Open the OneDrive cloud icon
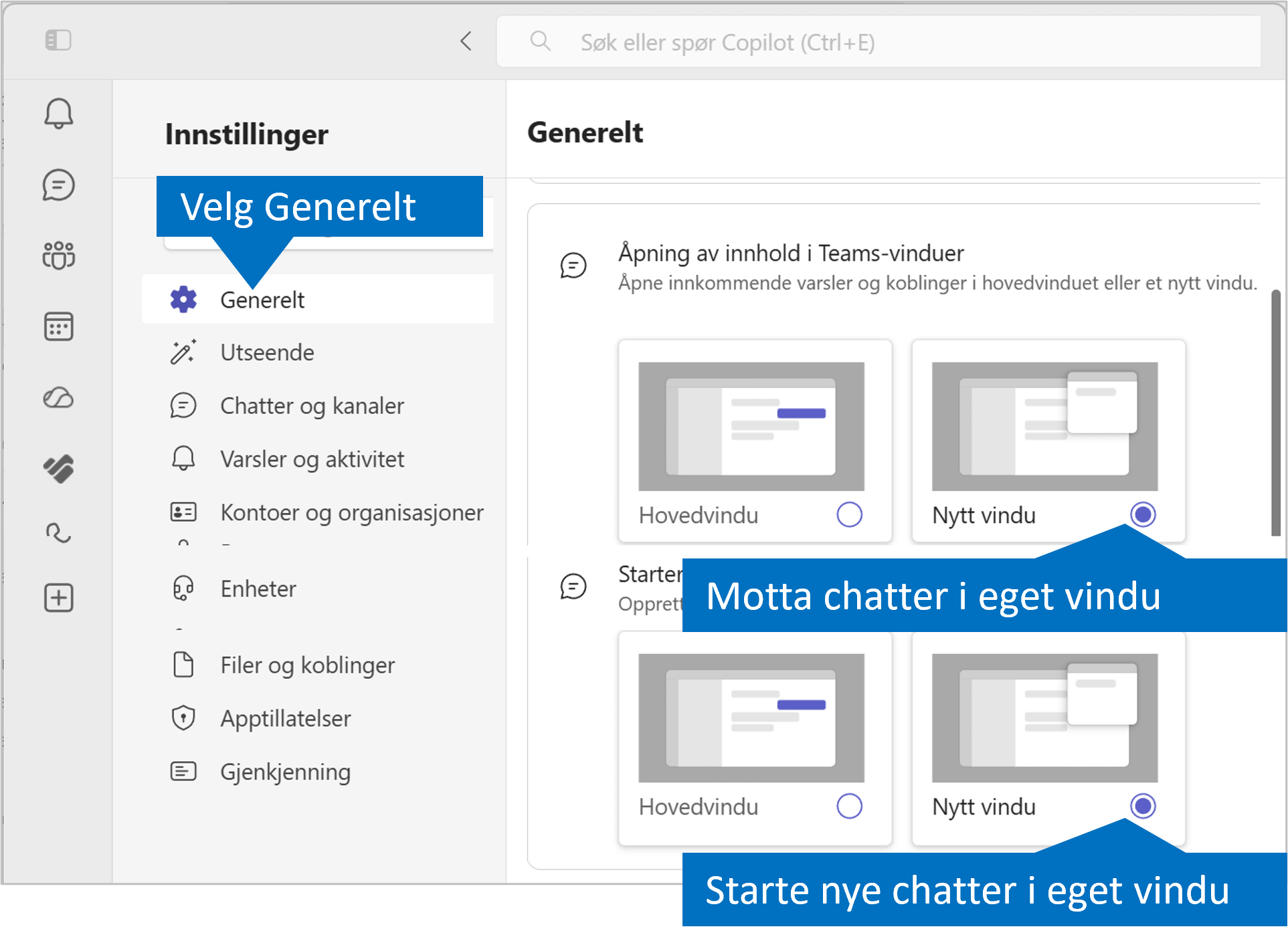The width and height of the screenshot is (1288, 941). coord(59,398)
